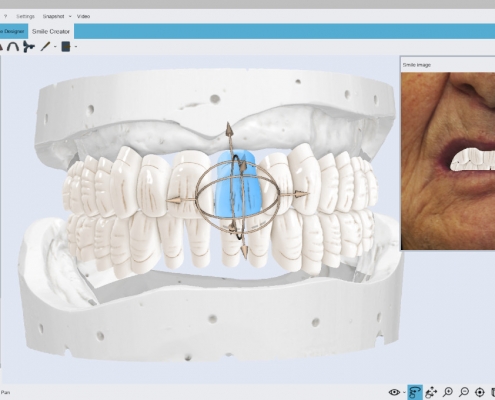495x400 pixels.
Task: Click the zoom in magnifier
Action: point(448,392)
